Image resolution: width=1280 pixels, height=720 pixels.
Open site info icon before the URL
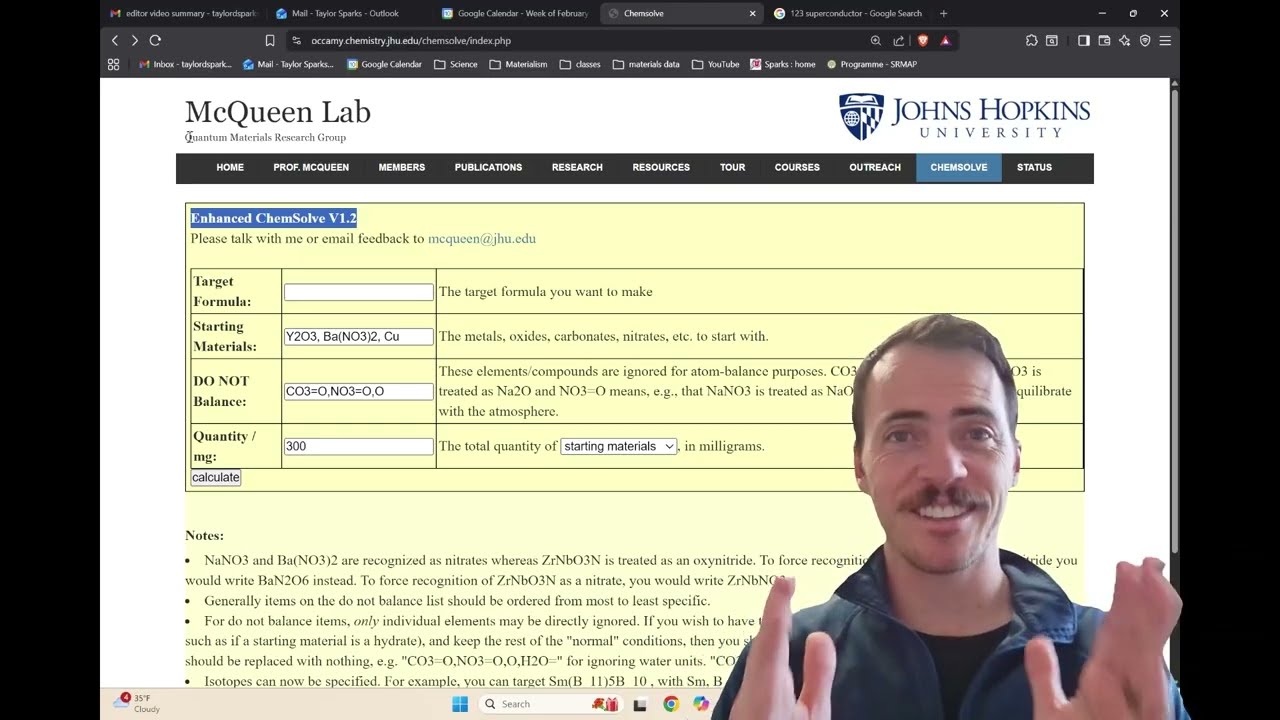(x=297, y=41)
